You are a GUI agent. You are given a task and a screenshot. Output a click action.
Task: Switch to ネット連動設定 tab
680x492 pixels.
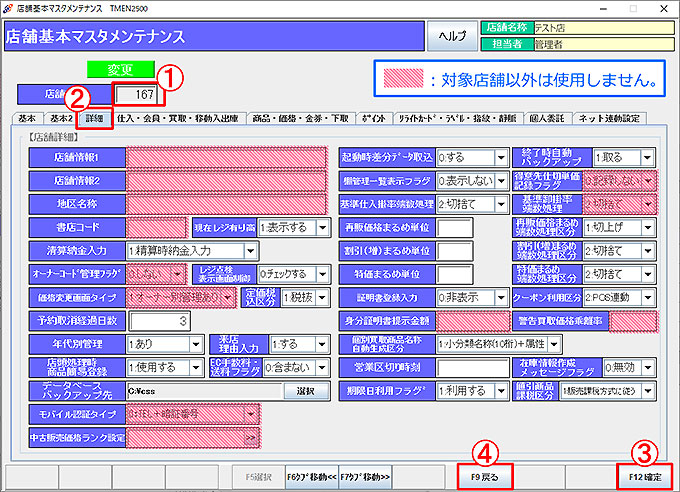[609, 118]
